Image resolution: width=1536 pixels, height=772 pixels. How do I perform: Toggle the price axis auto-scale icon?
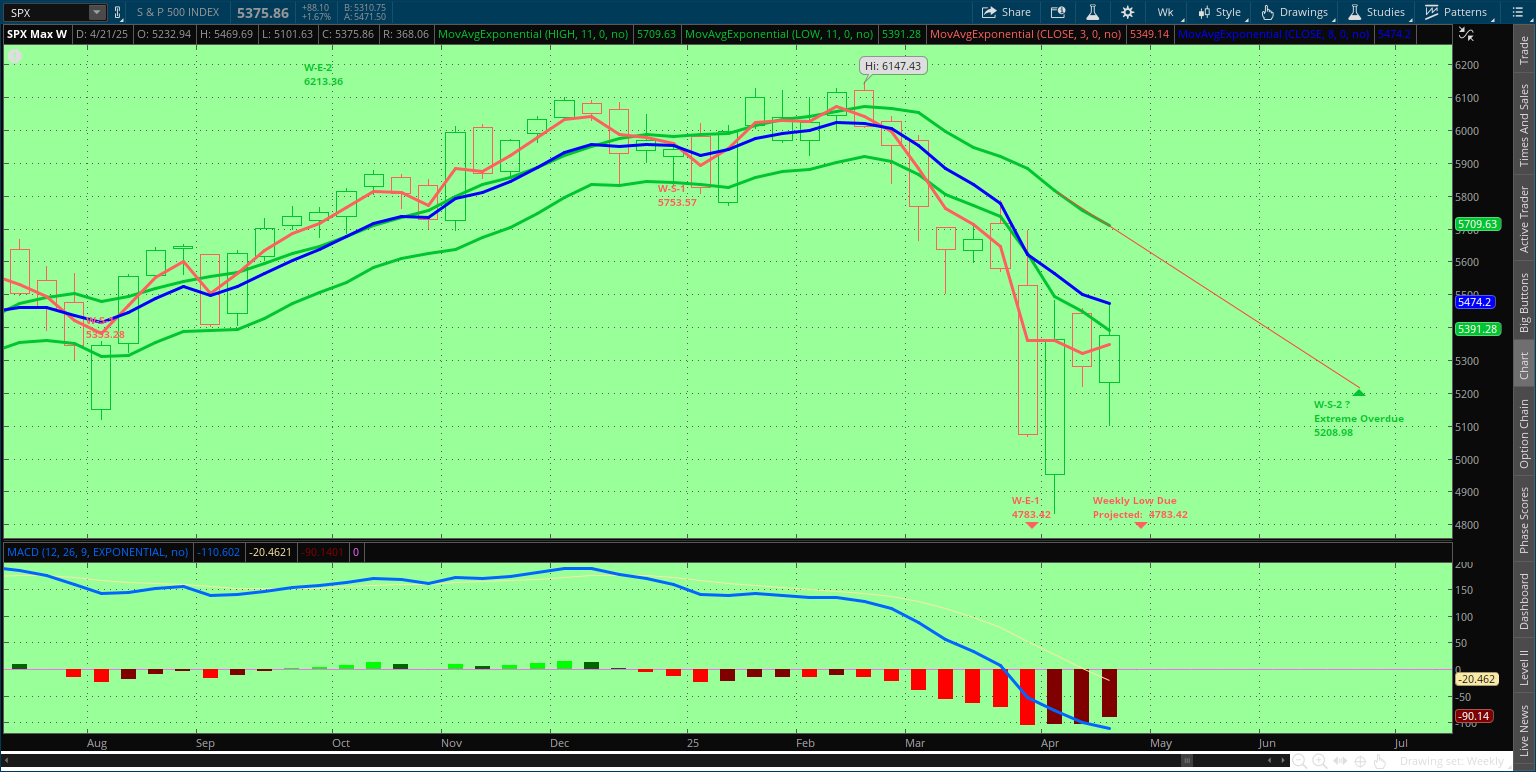pos(1466,33)
